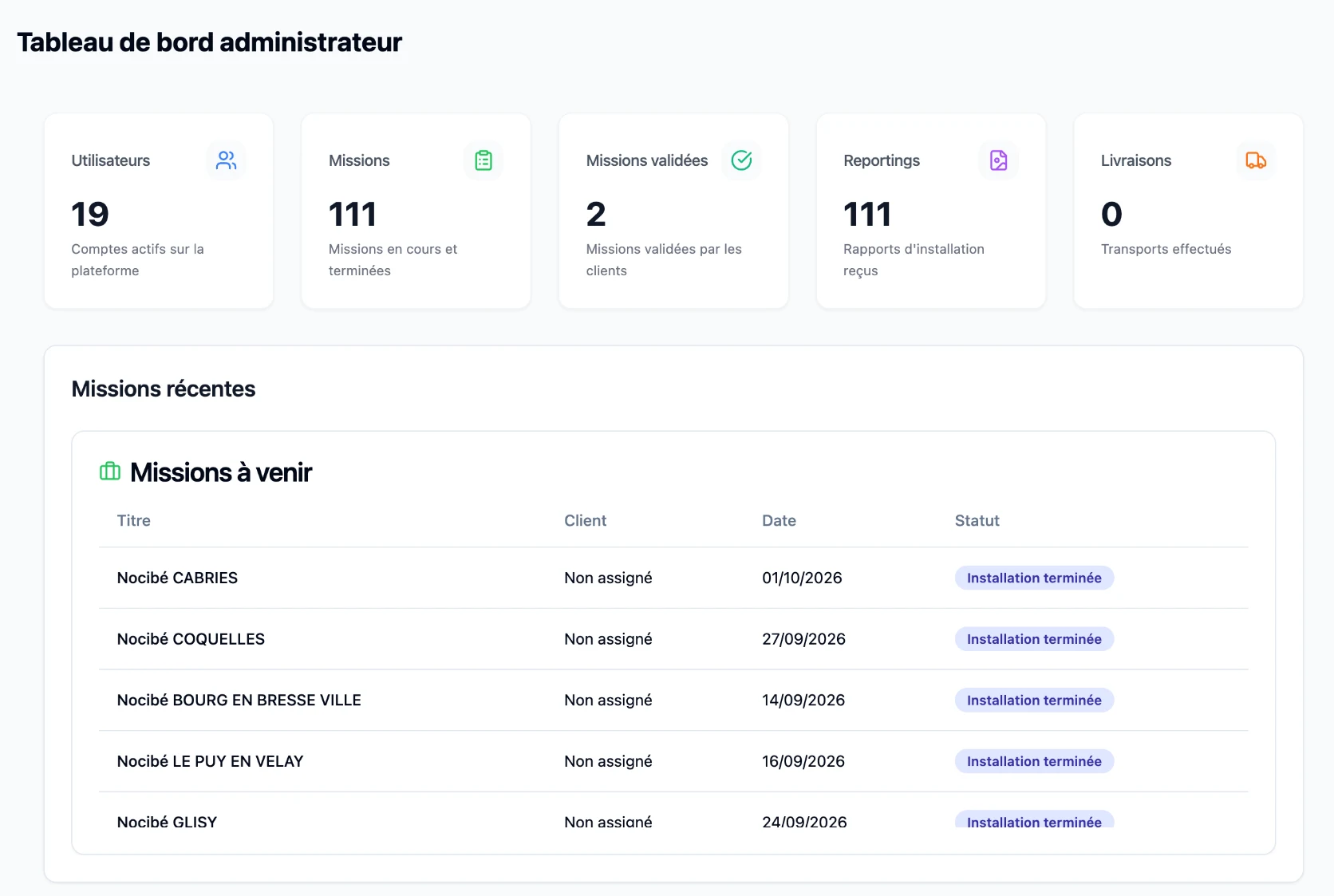Click the green briefcase icon beside Missions à venir
This screenshot has width=1334, height=896.
click(x=110, y=472)
